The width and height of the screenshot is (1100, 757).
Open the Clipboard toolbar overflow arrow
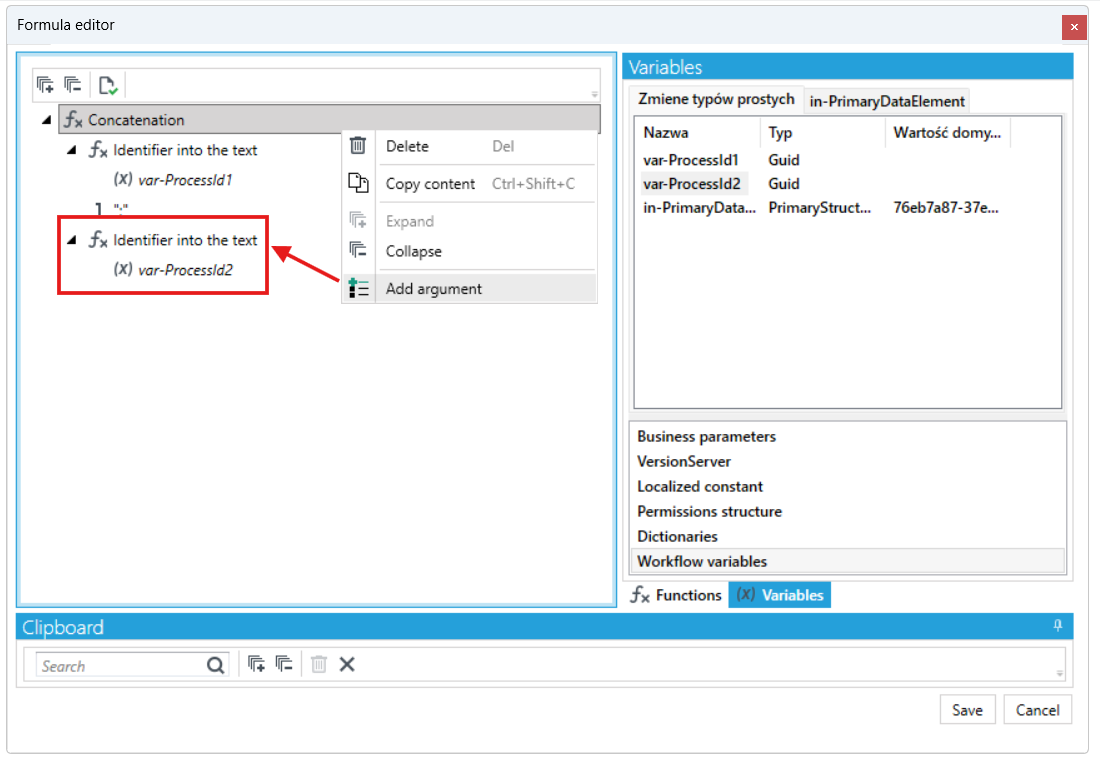(1059, 674)
